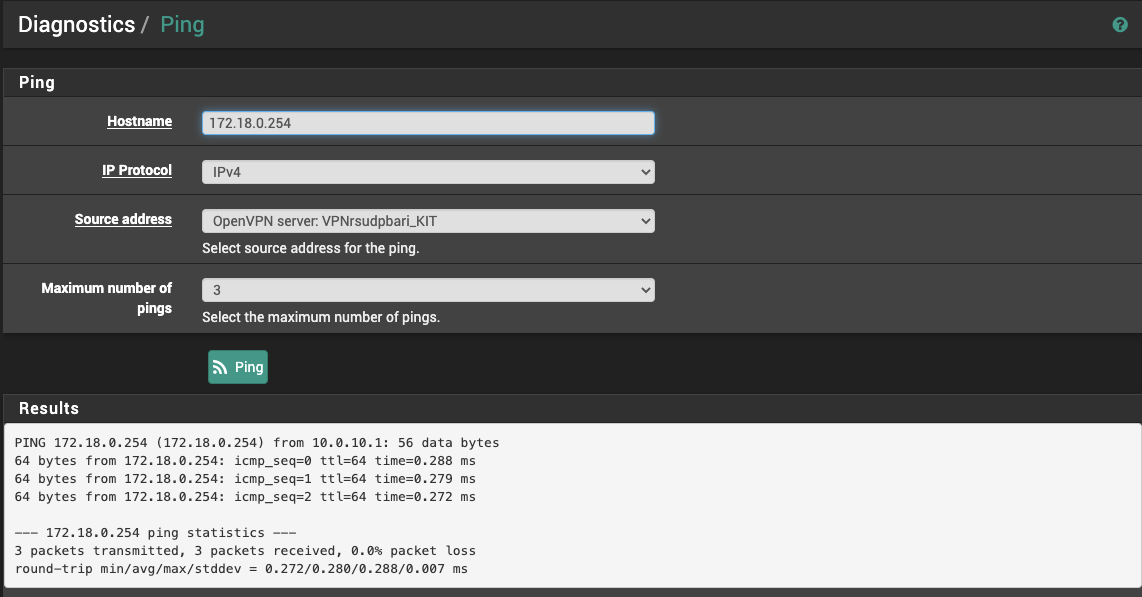
Task: Open the help icon in the header
Action: point(1119,25)
